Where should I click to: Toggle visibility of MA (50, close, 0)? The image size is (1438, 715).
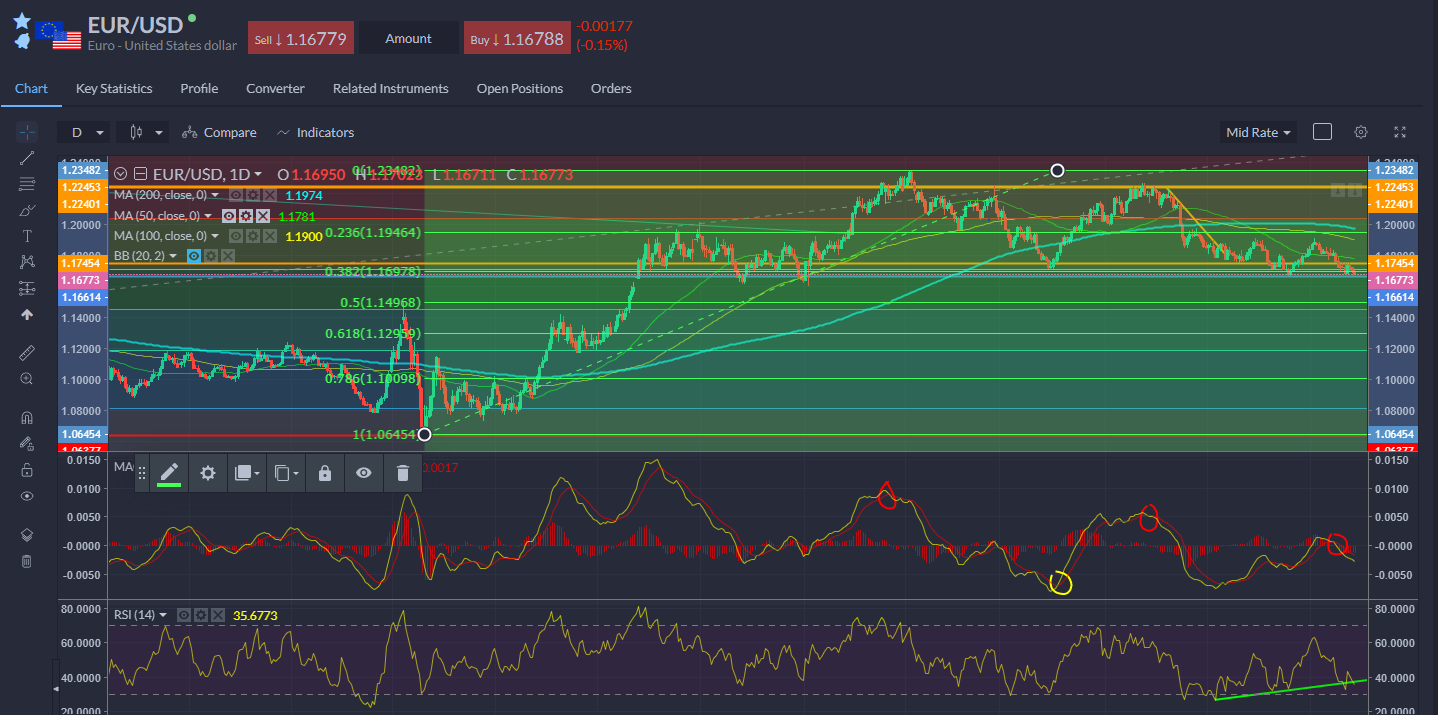point(229,216)
